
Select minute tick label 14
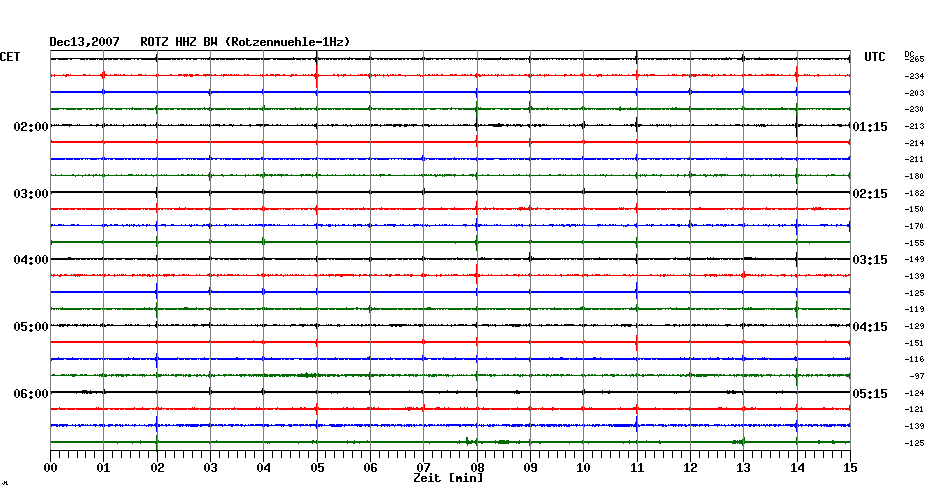pos(797,468)
